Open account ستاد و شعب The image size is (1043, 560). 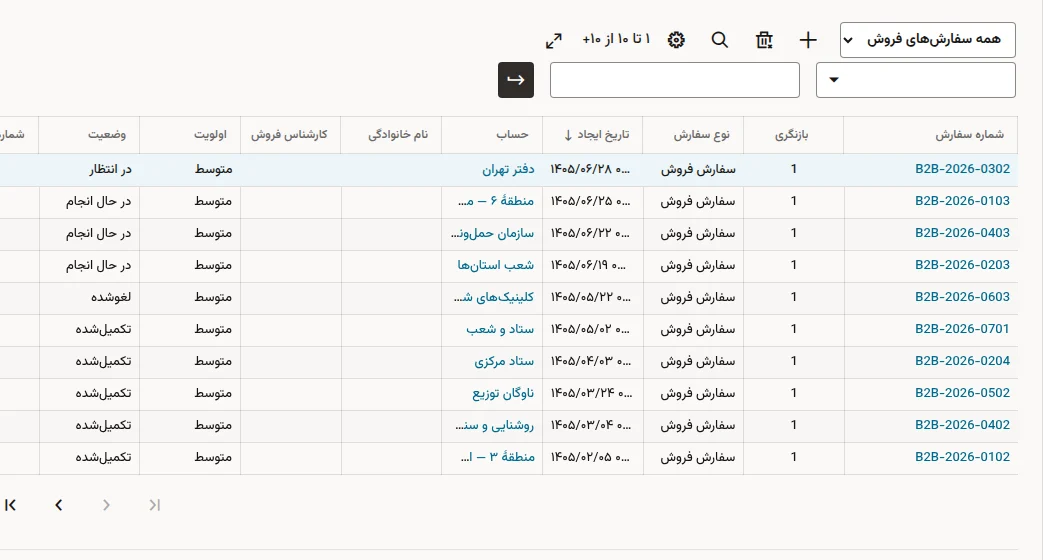[500, 329]
